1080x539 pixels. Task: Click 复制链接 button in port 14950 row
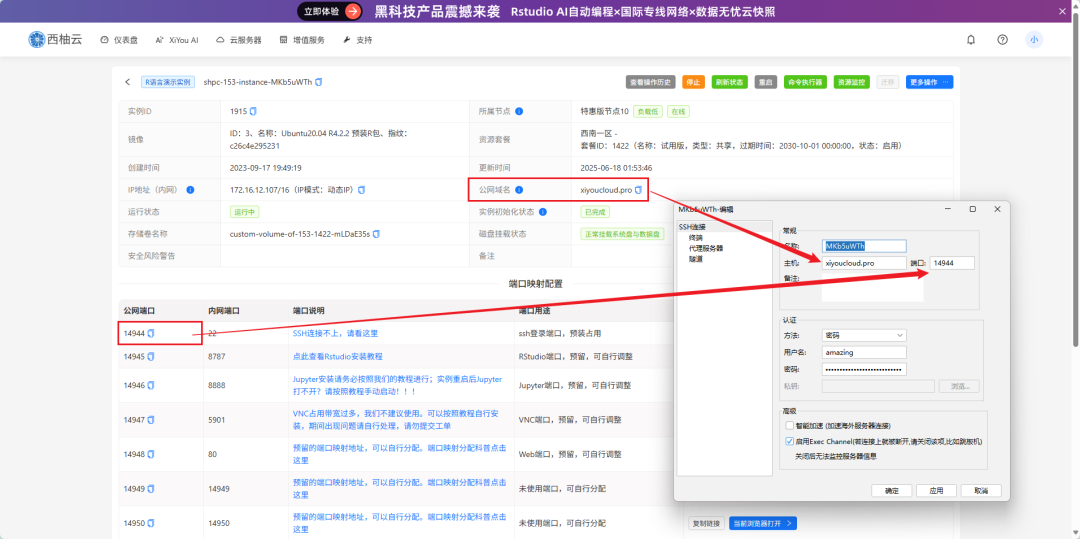tap(706, 523)
